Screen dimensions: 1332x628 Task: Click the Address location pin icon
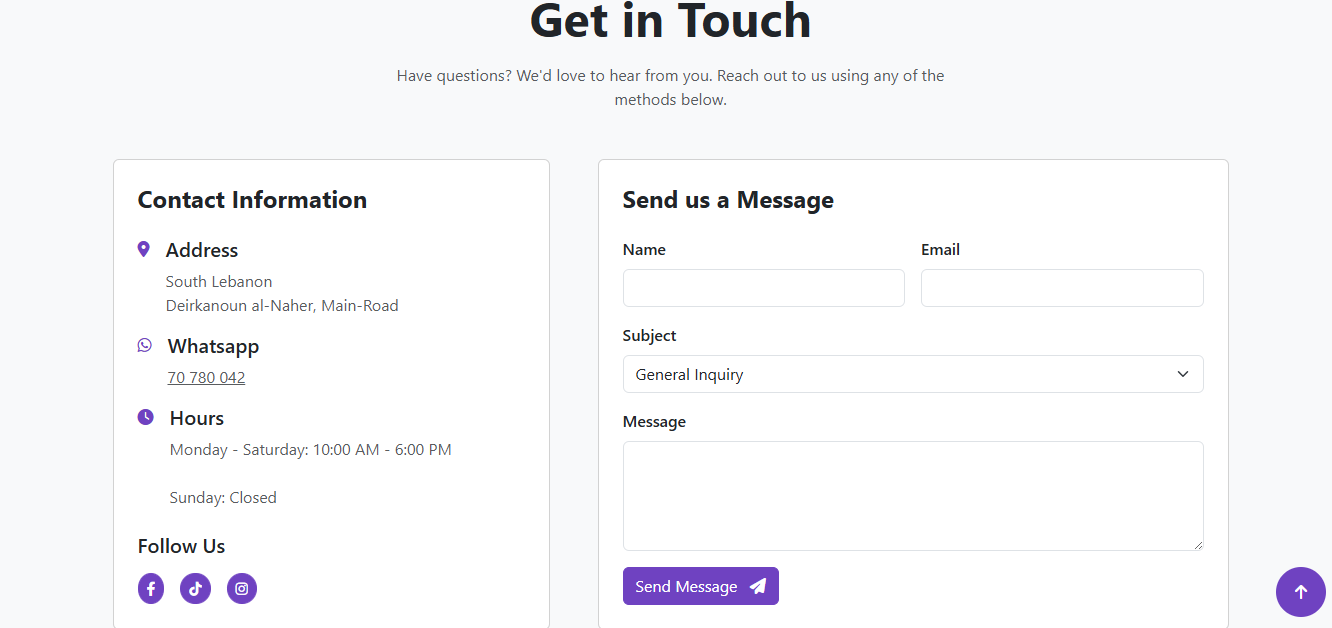coord(144,249)
